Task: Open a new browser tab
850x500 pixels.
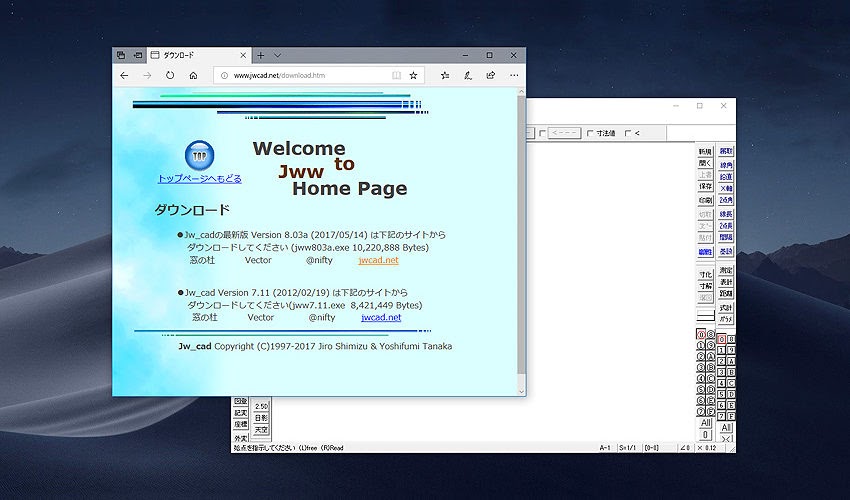Action: [261, 55]
